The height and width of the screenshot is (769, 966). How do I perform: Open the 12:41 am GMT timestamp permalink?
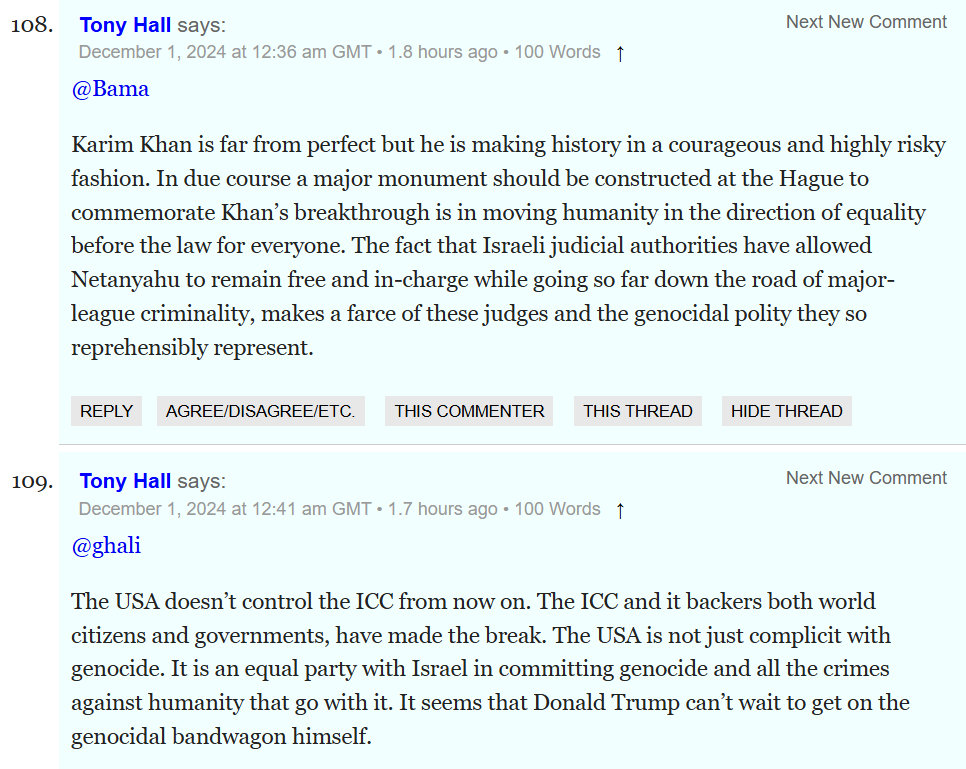(225, 509)
